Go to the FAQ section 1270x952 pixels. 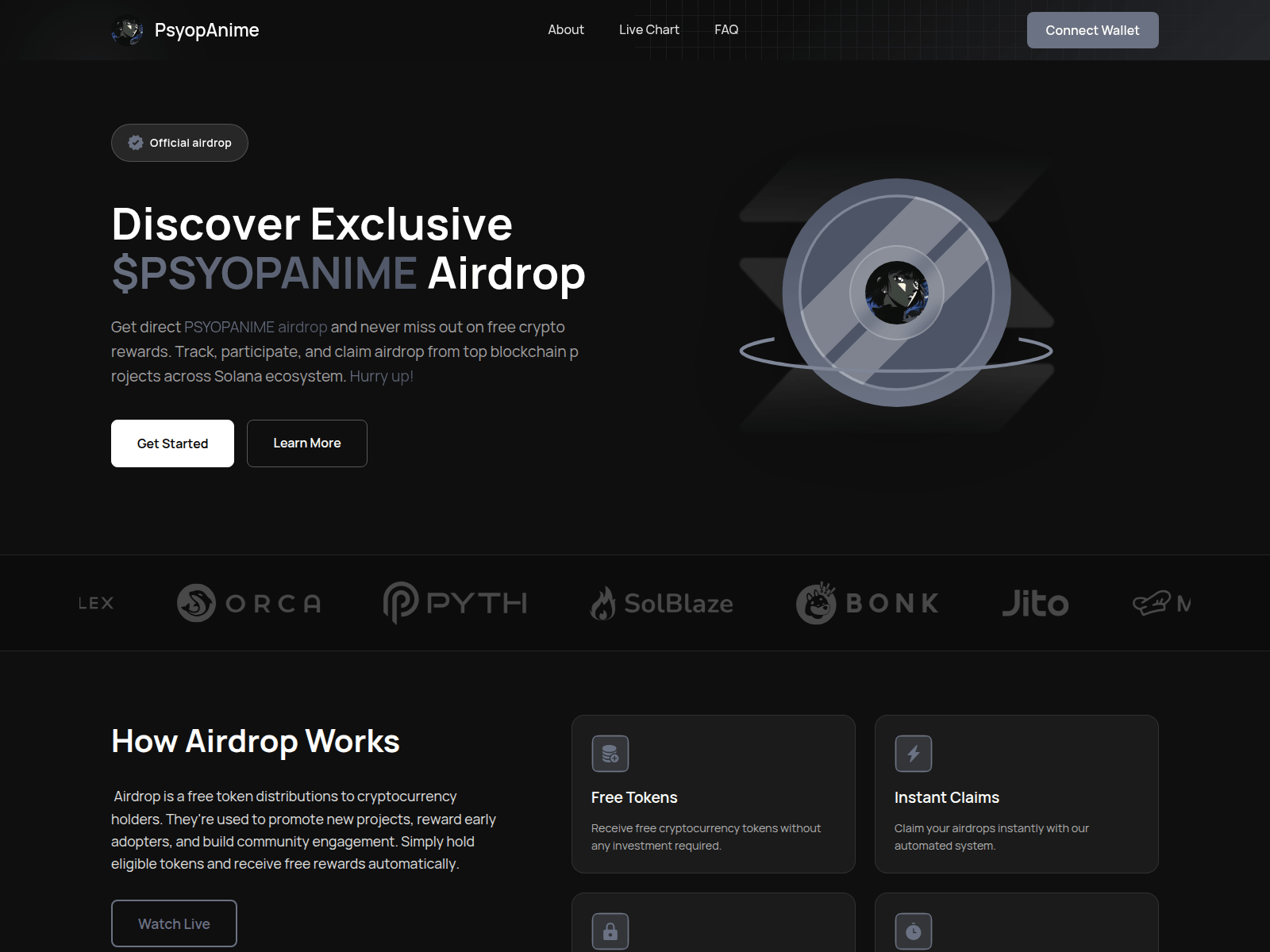(x=726, y=29)
